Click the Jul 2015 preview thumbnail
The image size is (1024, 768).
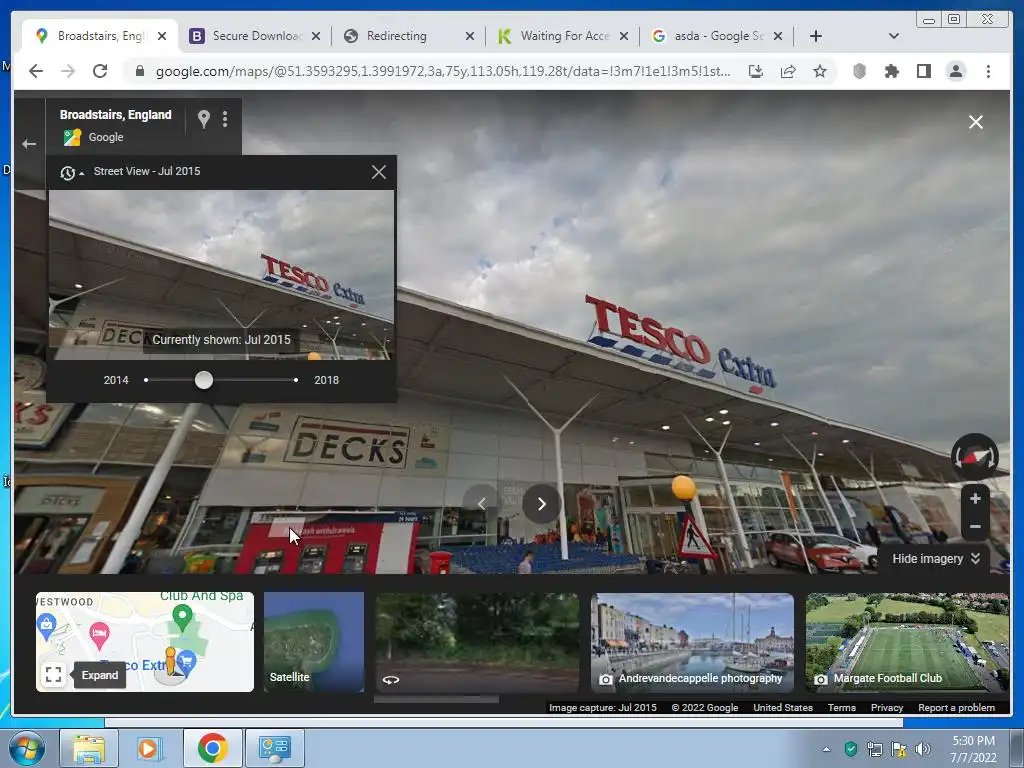point(221,275)
